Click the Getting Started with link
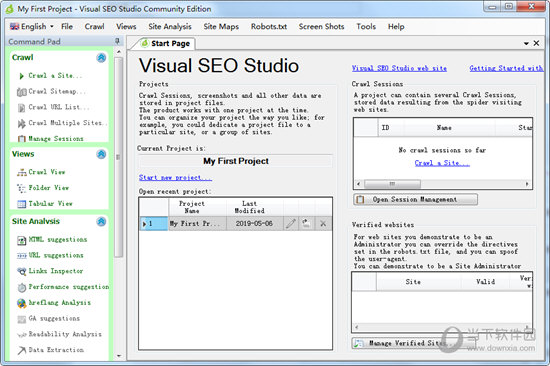 [x=506, y=68]
